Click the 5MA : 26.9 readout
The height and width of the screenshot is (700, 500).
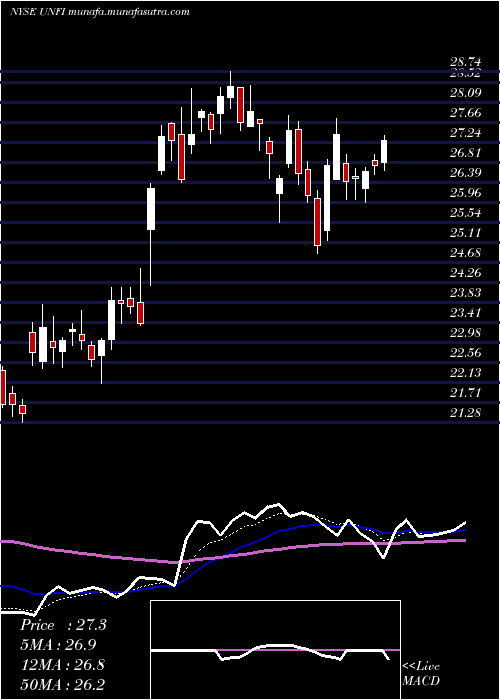point(58,645)
